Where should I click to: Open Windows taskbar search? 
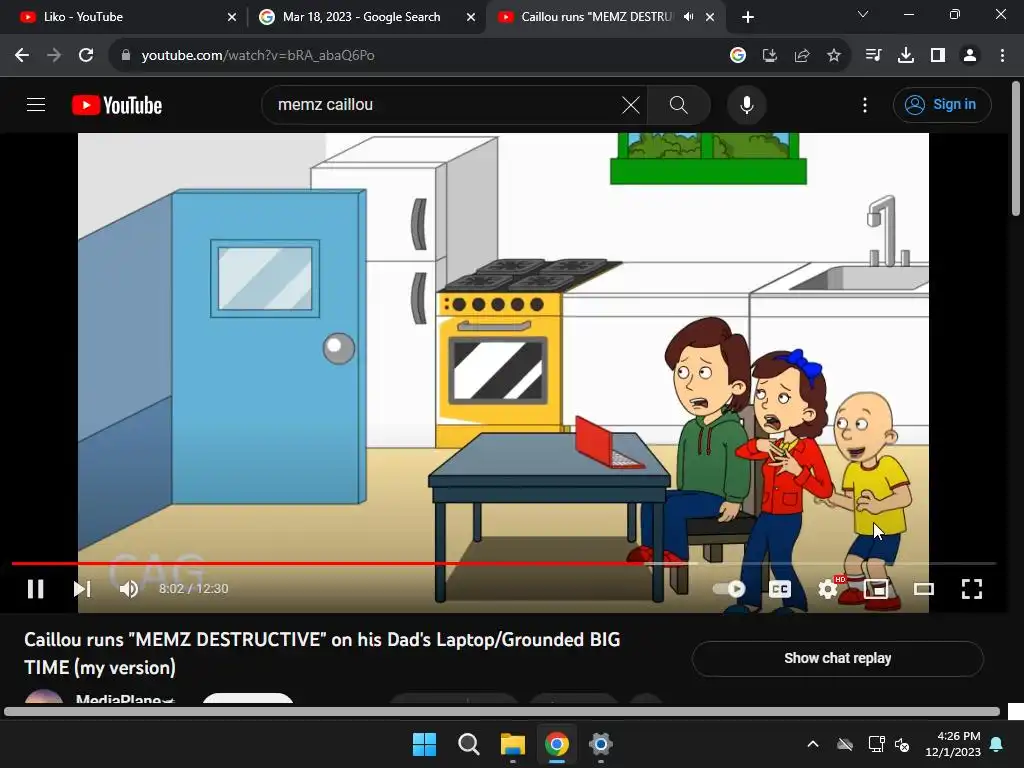point(468,744)
